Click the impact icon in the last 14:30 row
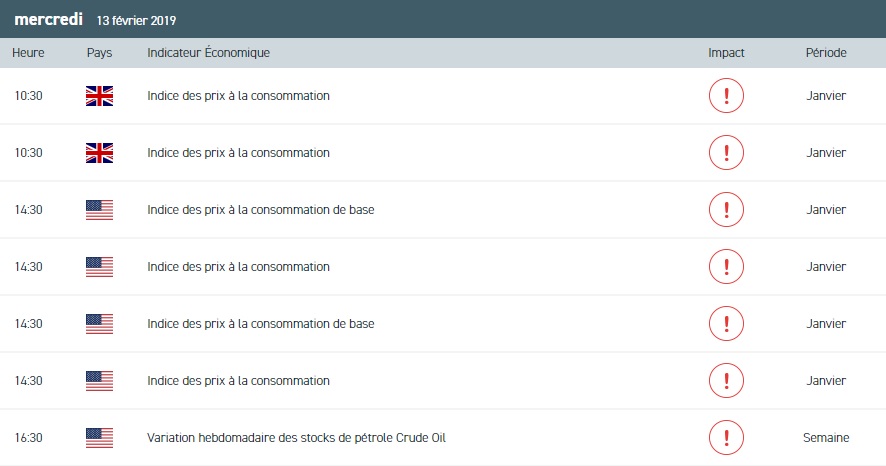The width and height of the screenshot is (886, 466). 726,380
